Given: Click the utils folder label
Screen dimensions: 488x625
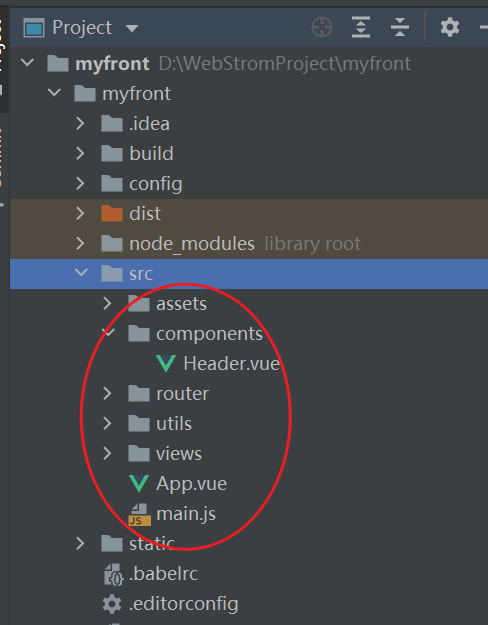Looking at the screenshot, I should point(174,423).
